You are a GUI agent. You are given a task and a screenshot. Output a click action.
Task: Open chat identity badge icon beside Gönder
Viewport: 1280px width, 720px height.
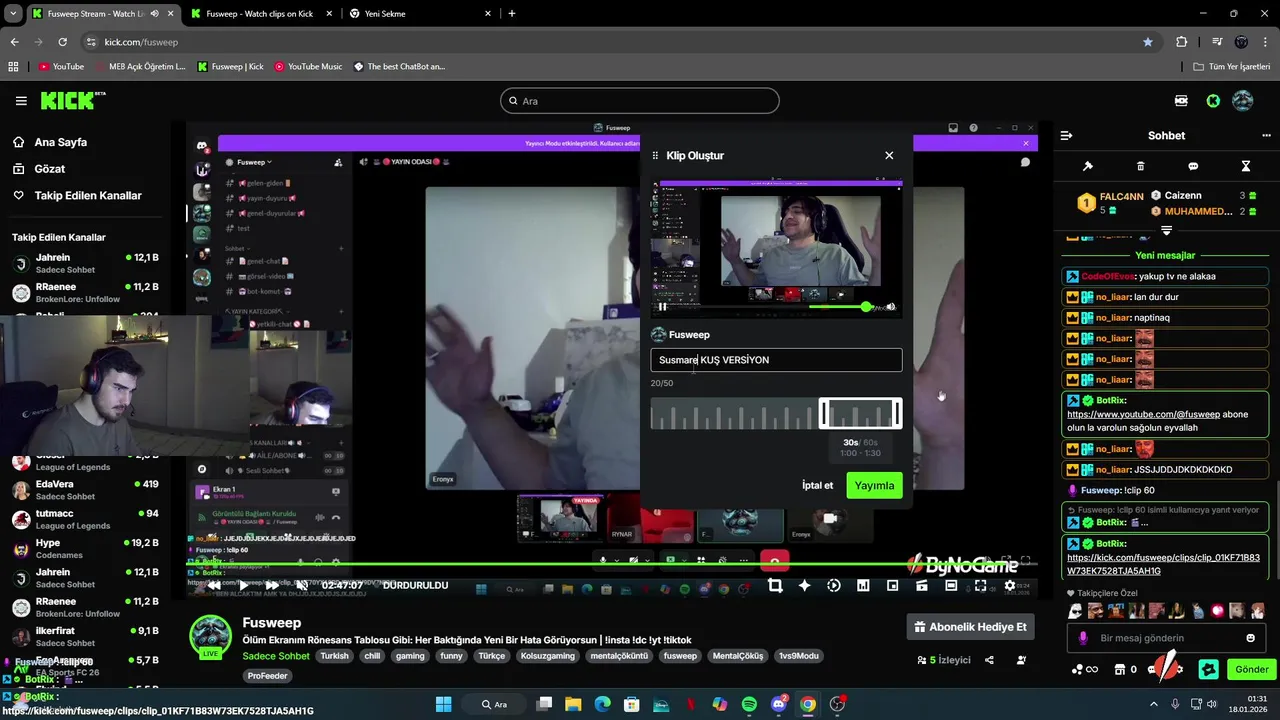[x=1208, y=669]
